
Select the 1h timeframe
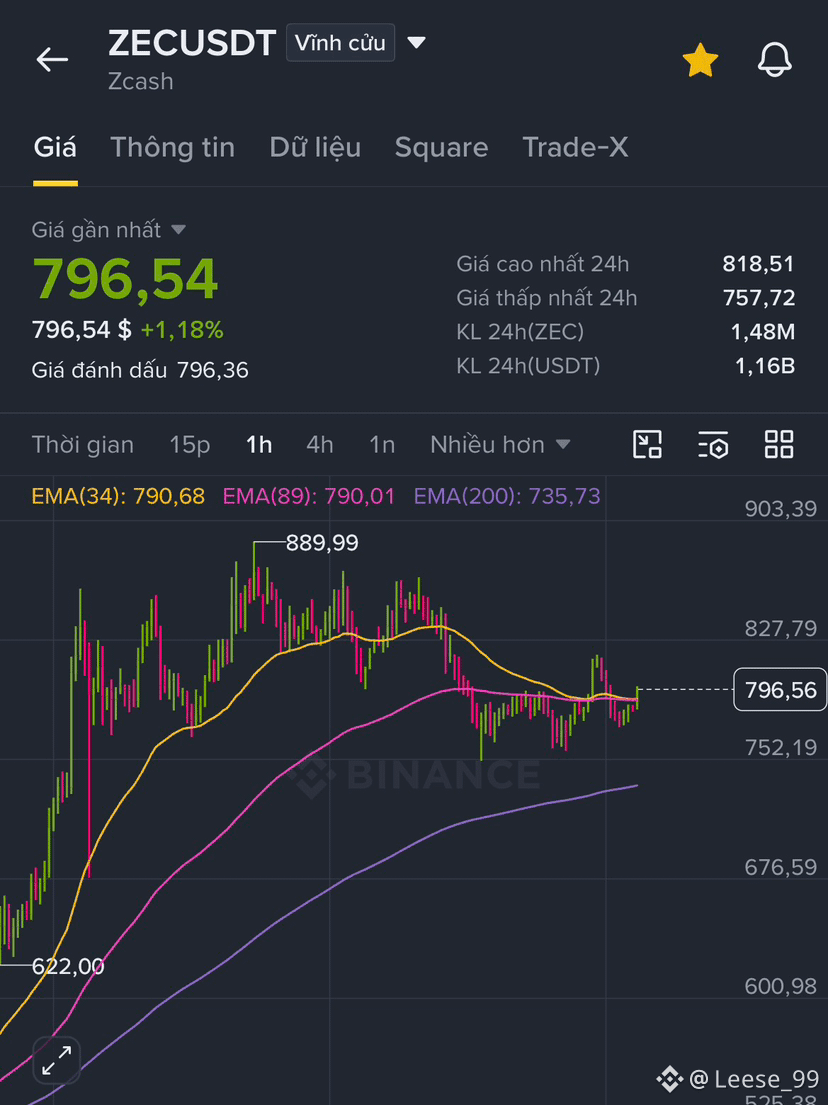(x=259, y=445)
